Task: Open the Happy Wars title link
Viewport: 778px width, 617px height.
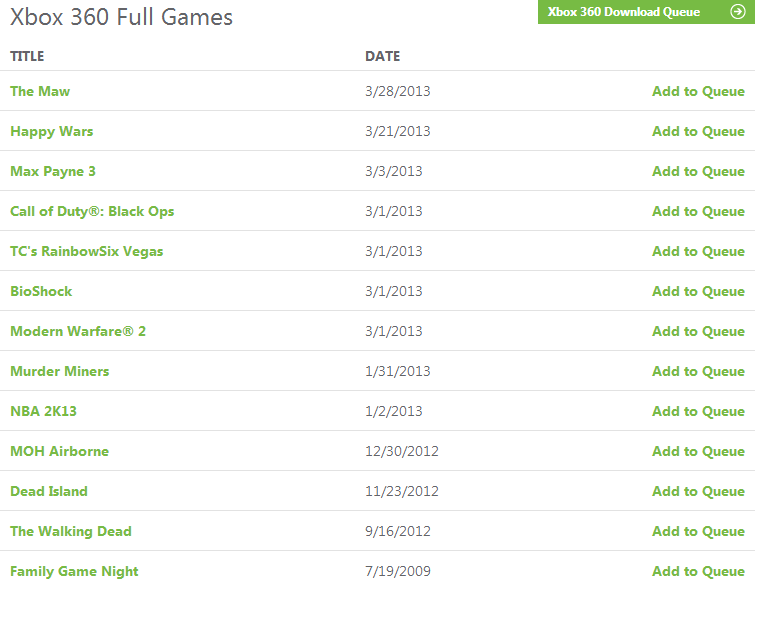Action: coord(52,131)
